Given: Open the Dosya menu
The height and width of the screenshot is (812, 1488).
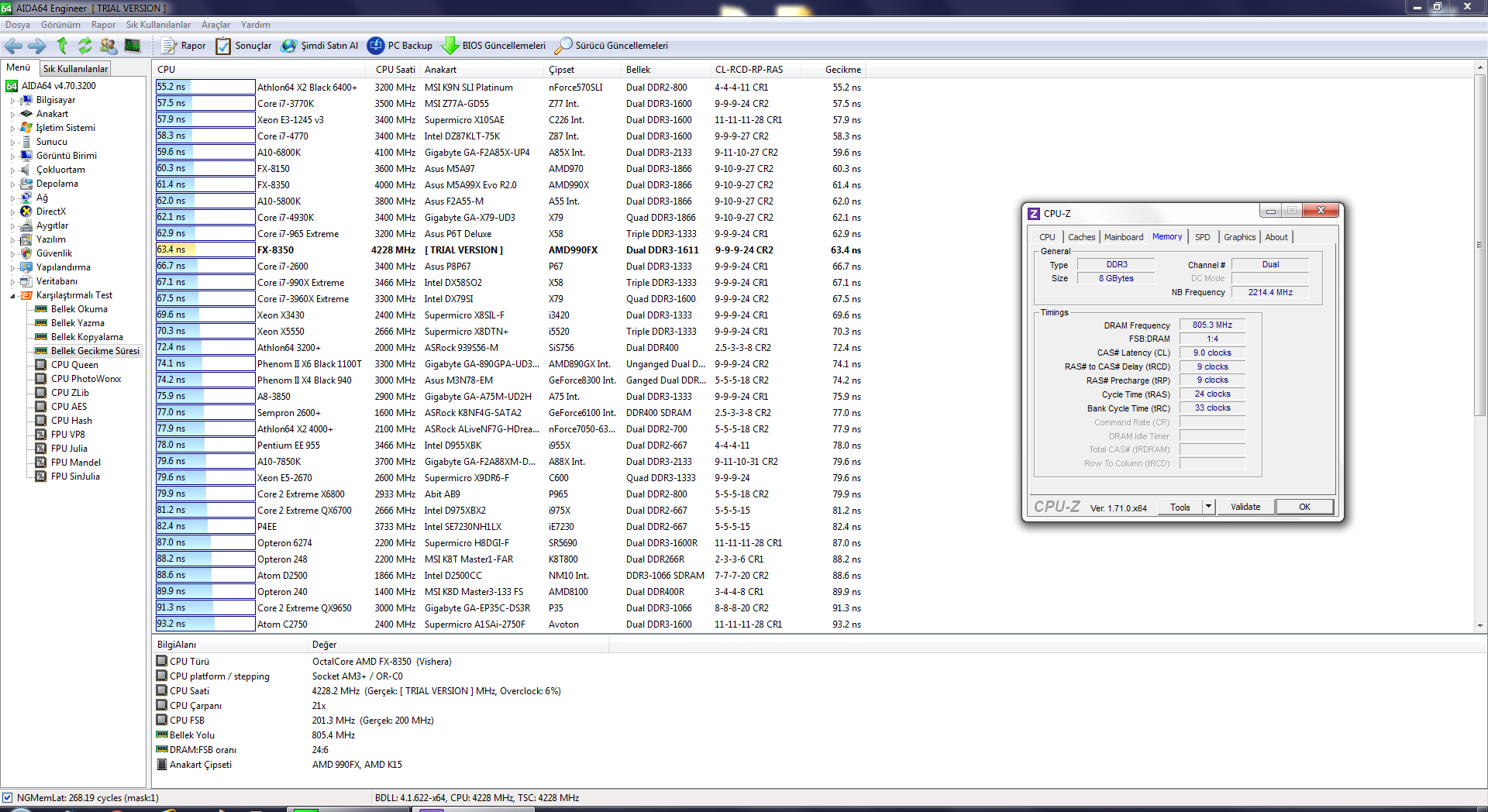Looking at the screenshot, I should coord(18,25).
